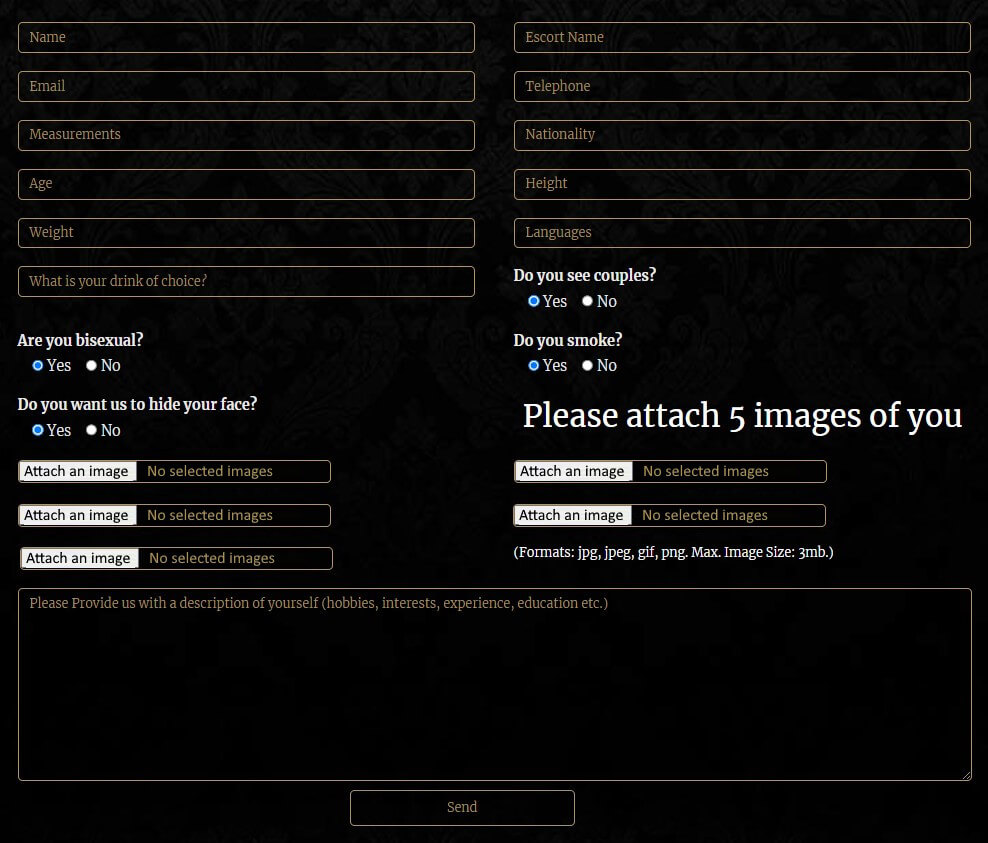Screen dimensions: 988x843
Task: Select the Measurements input box
Action: (246, 135)
